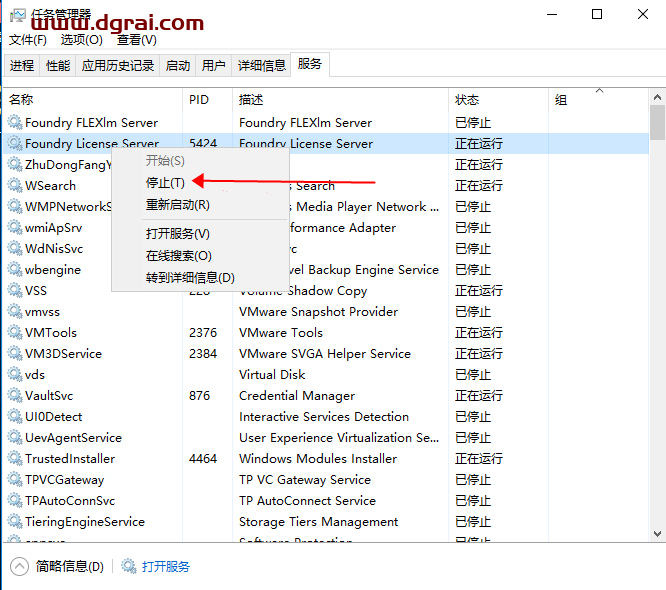Switch to the 性能 tab
Viewport: 666px width, 590px height.
58,66
